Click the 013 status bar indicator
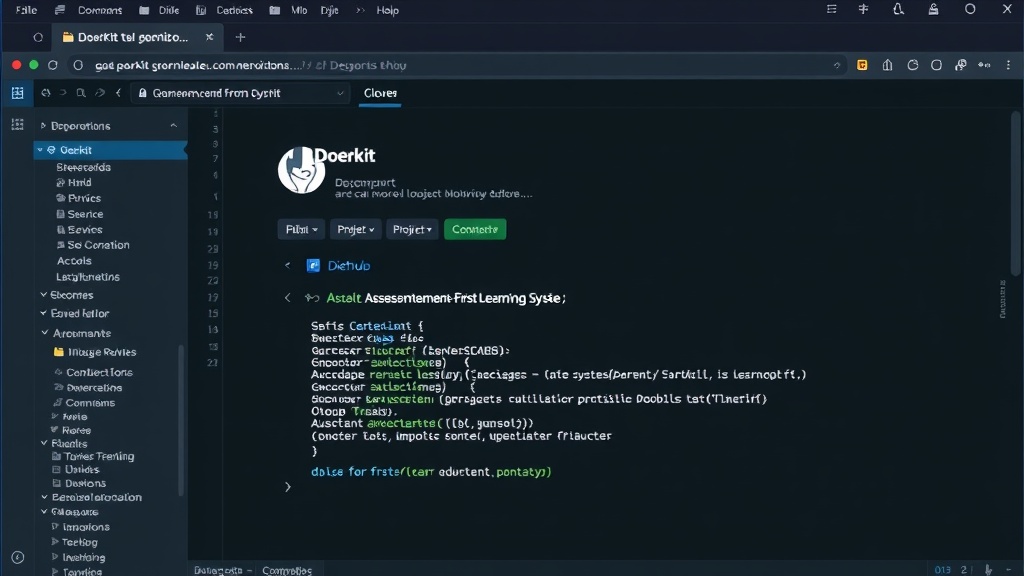Screen dimensions: 1024x576 [x=942, y=570]
